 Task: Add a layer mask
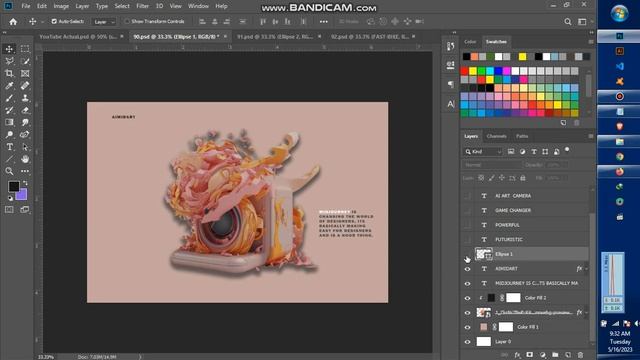coord(530,355)
